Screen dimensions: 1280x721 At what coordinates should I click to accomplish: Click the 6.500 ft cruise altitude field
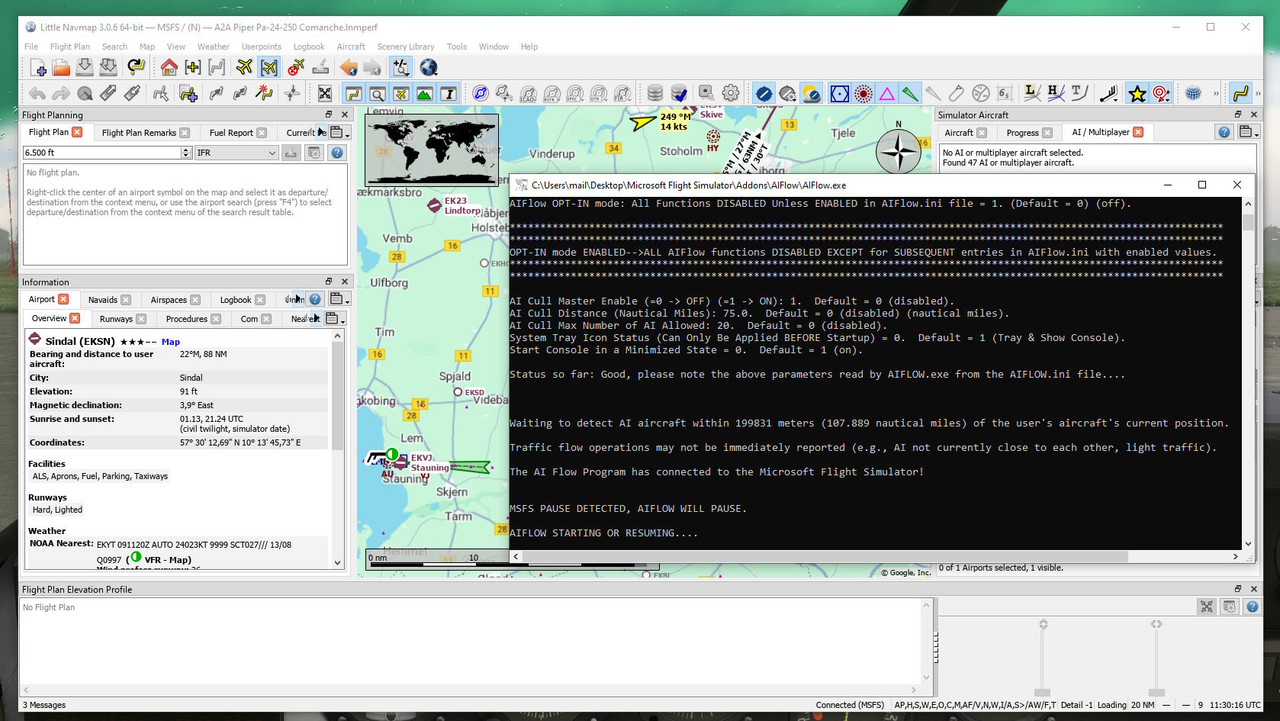101,153
